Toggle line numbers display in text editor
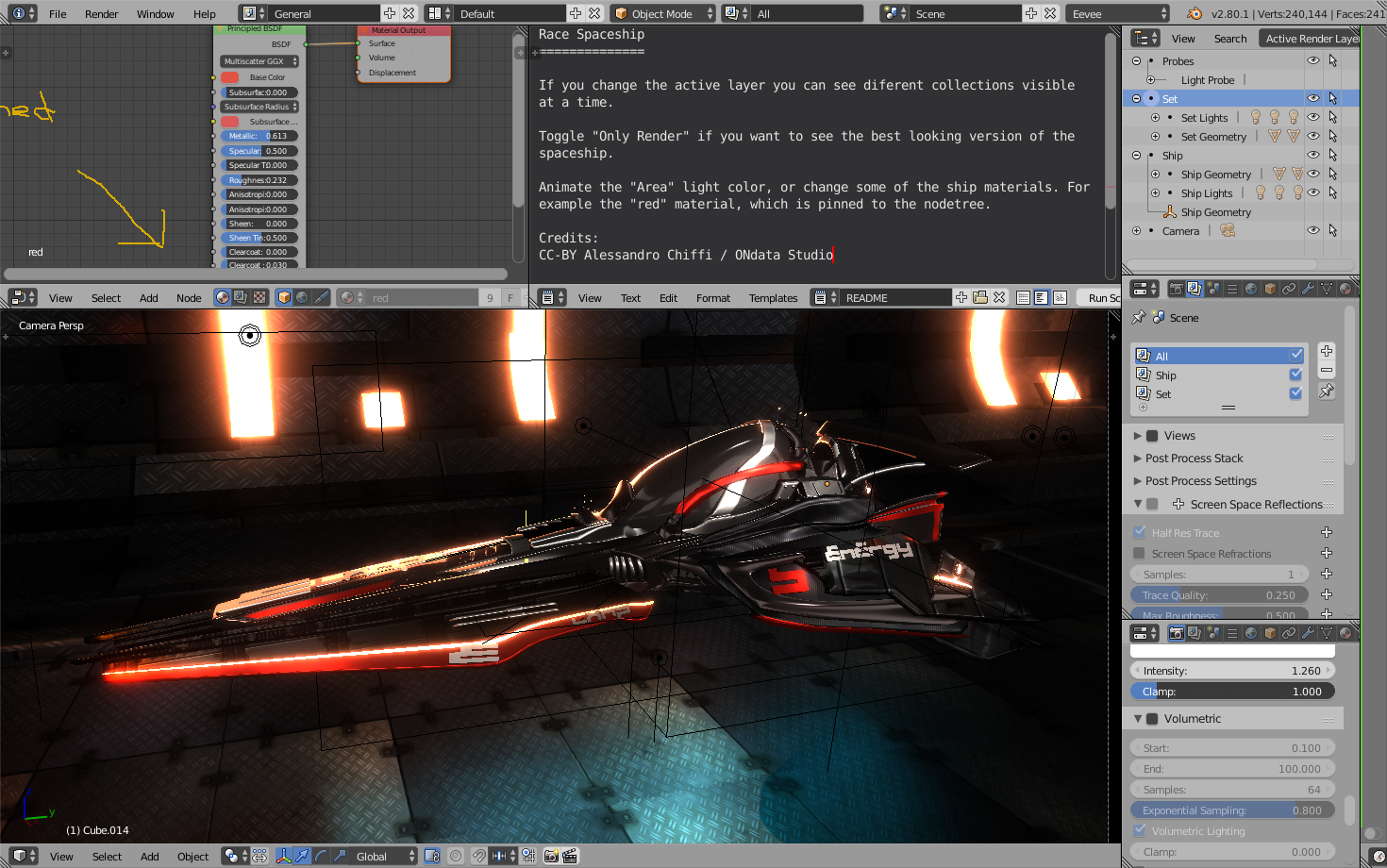 [1023, 298]
